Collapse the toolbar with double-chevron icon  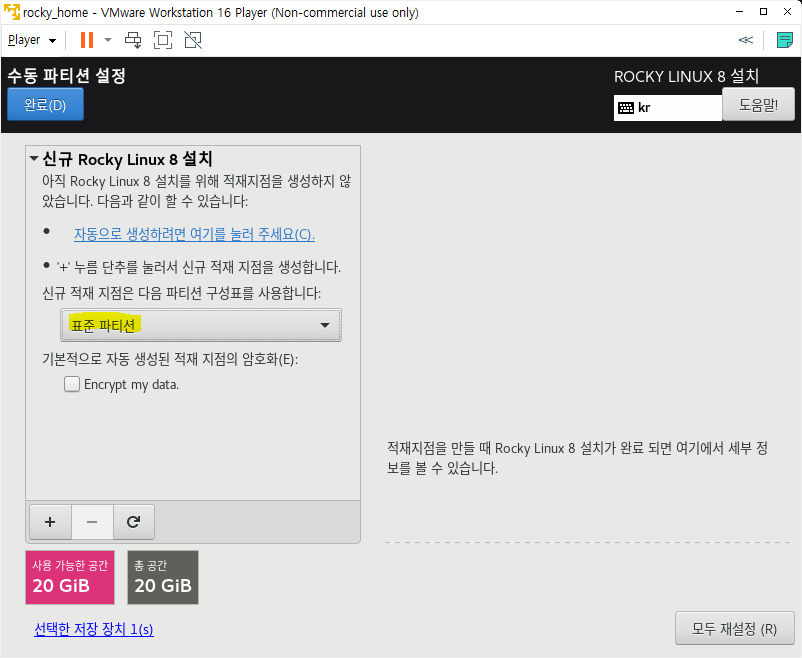746,40
